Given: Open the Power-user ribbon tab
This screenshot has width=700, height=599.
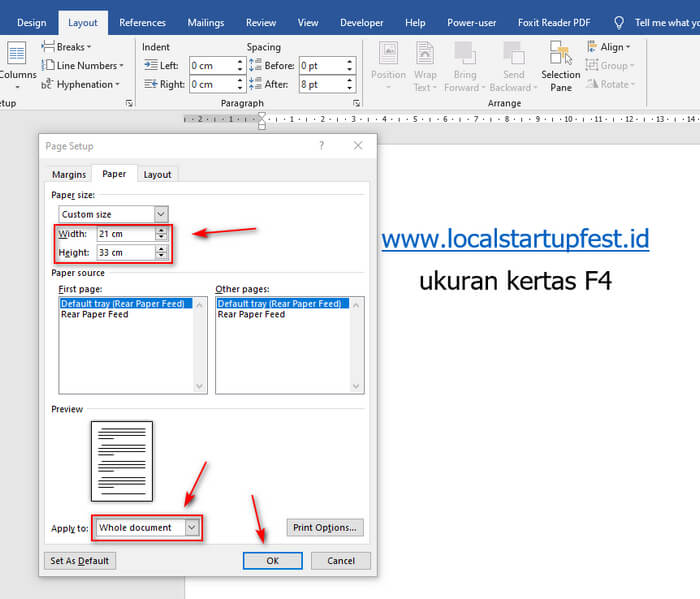Looking at the screenshot, I should tap(471, 23).
